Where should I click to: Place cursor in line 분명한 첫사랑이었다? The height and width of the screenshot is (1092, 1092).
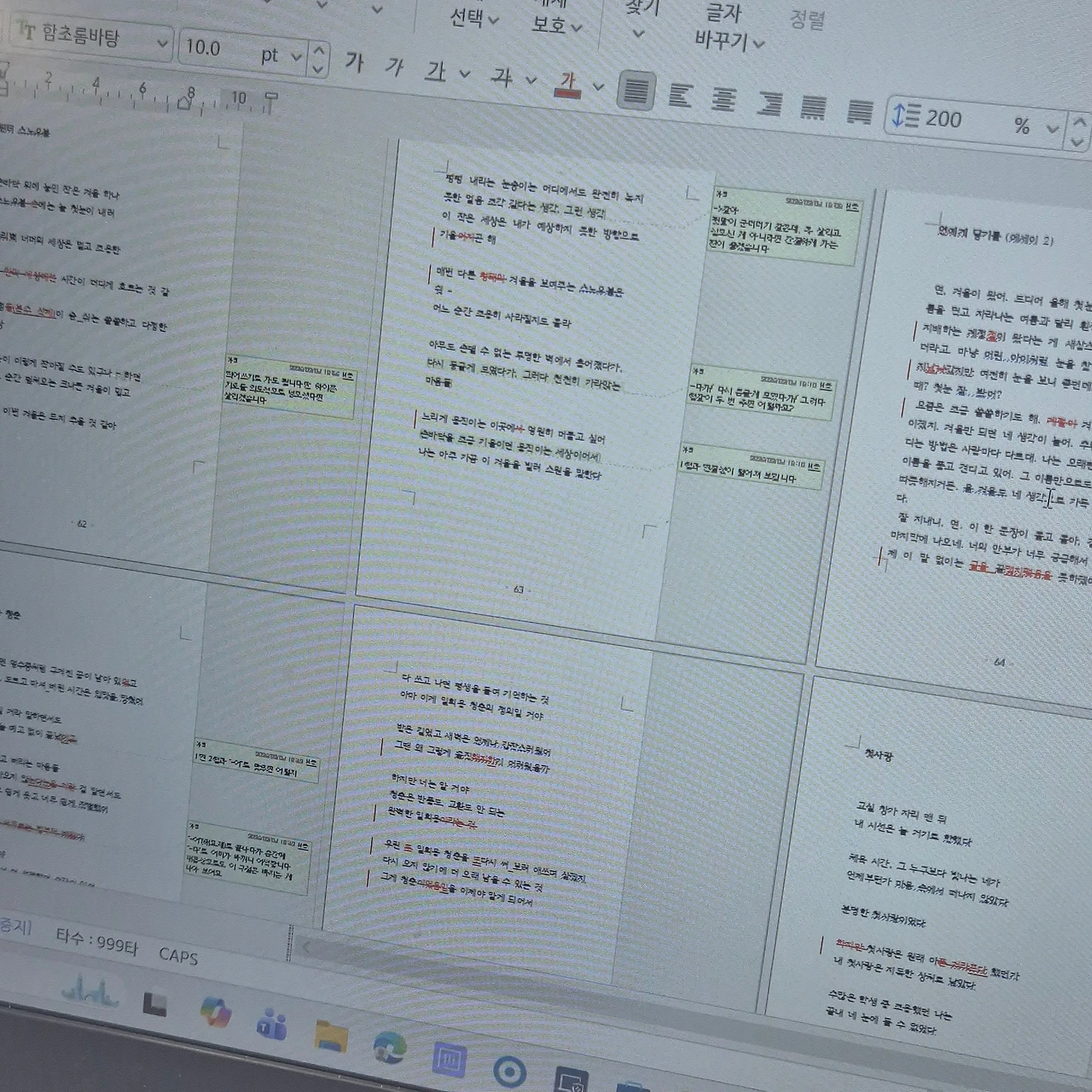click(883, 917)
